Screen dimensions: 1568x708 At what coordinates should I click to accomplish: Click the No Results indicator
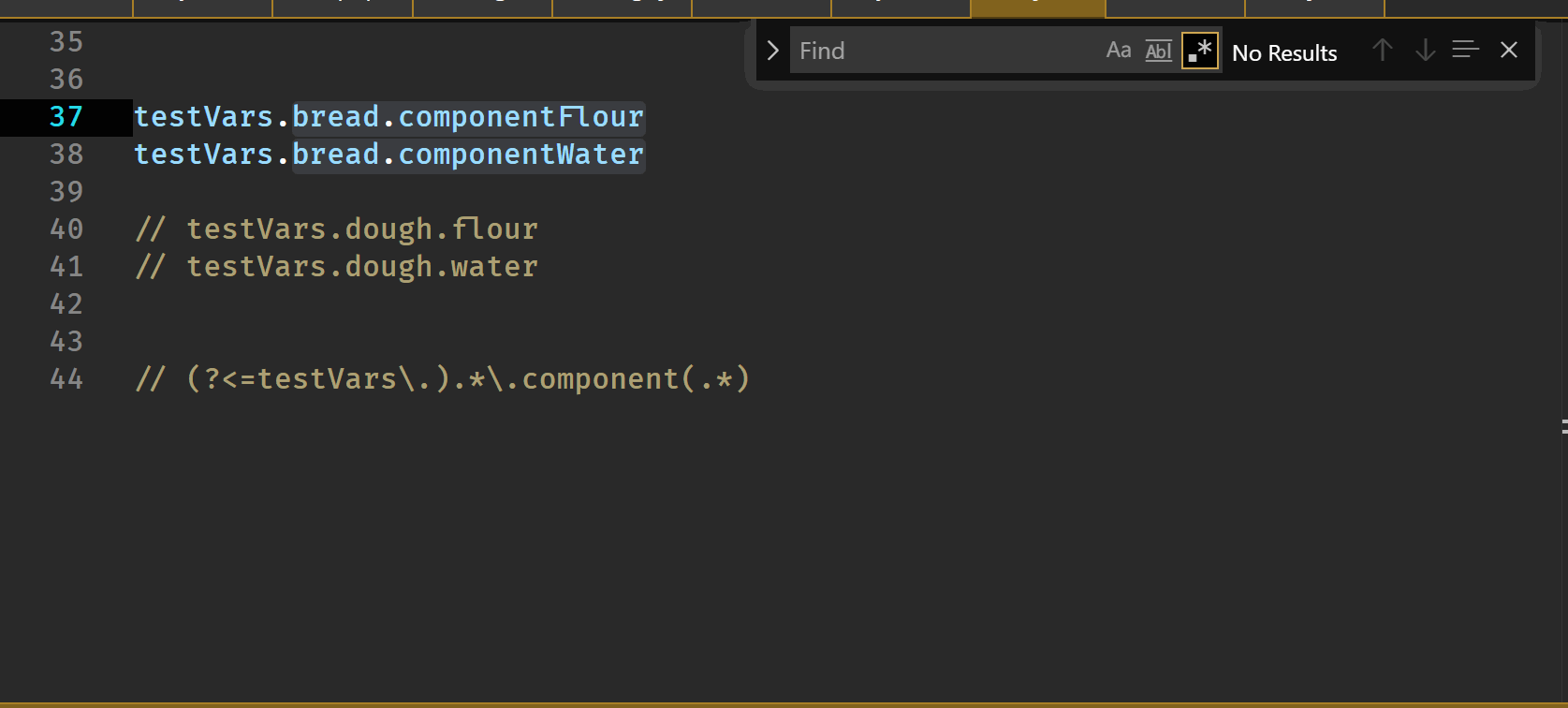coord(1283,52)
